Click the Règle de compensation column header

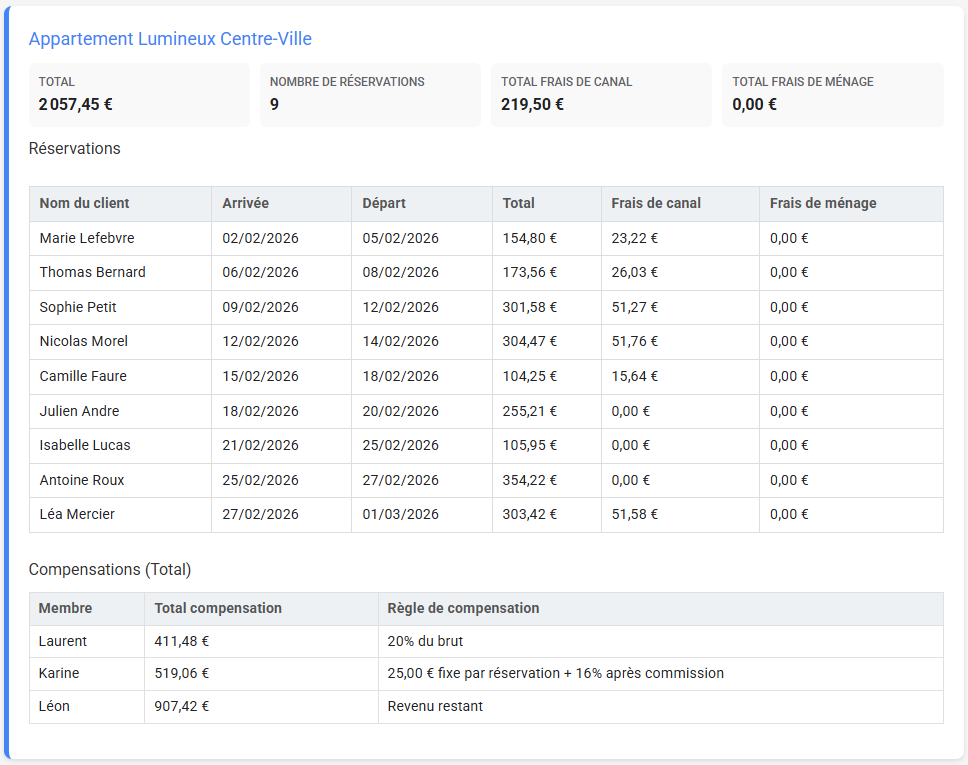tap(463, 608)
